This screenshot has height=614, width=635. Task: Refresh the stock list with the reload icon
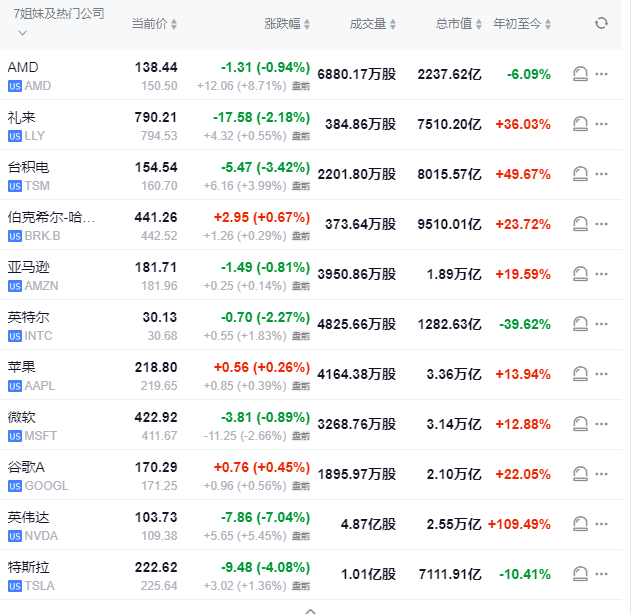pos(601,23)
